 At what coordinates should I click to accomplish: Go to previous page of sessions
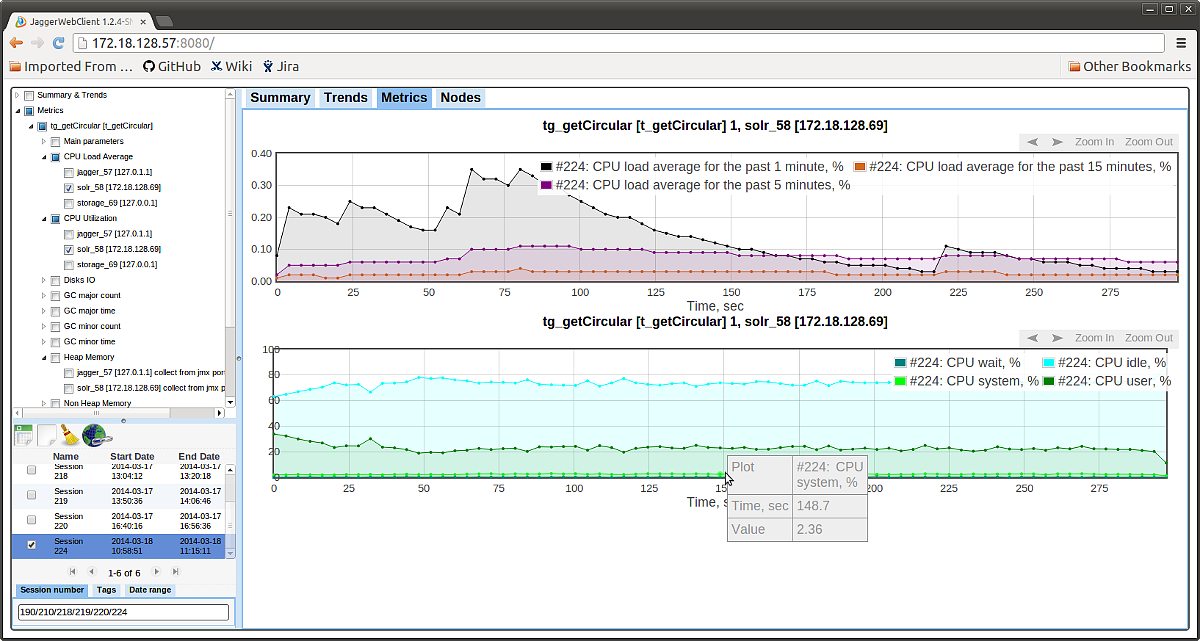pos(92,572)
